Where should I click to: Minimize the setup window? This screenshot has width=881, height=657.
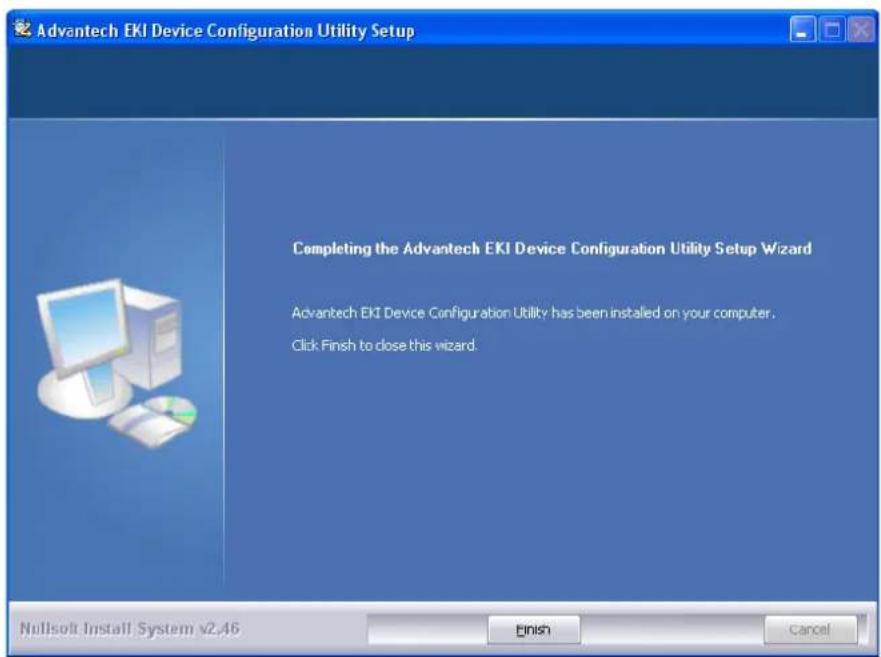[x=802, y=30]
